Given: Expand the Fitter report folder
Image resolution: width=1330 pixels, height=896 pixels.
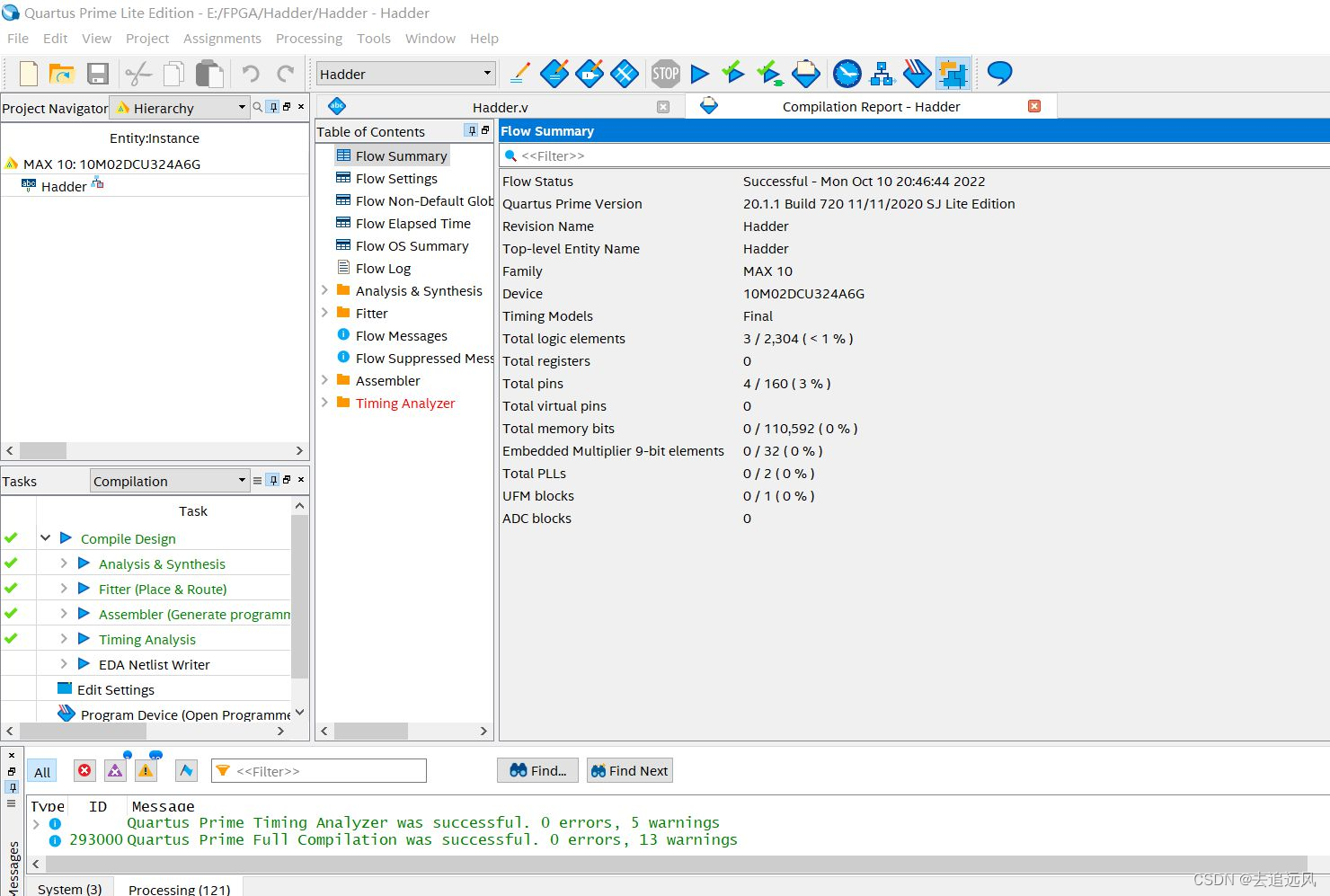Looking at the screenshot, I should pos(324,313).
